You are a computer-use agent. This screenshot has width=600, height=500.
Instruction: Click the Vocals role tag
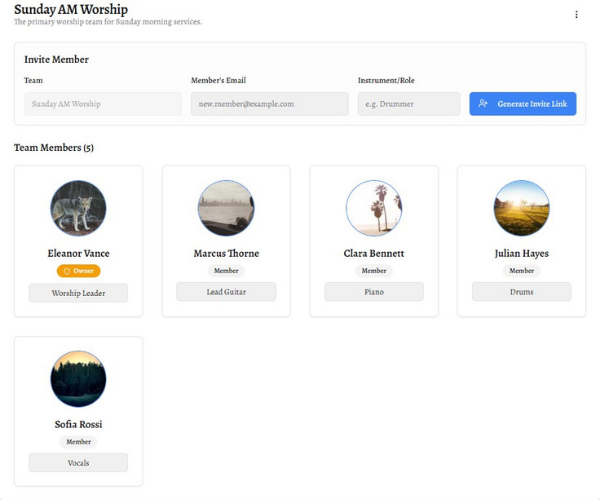(x=78, y=463)
